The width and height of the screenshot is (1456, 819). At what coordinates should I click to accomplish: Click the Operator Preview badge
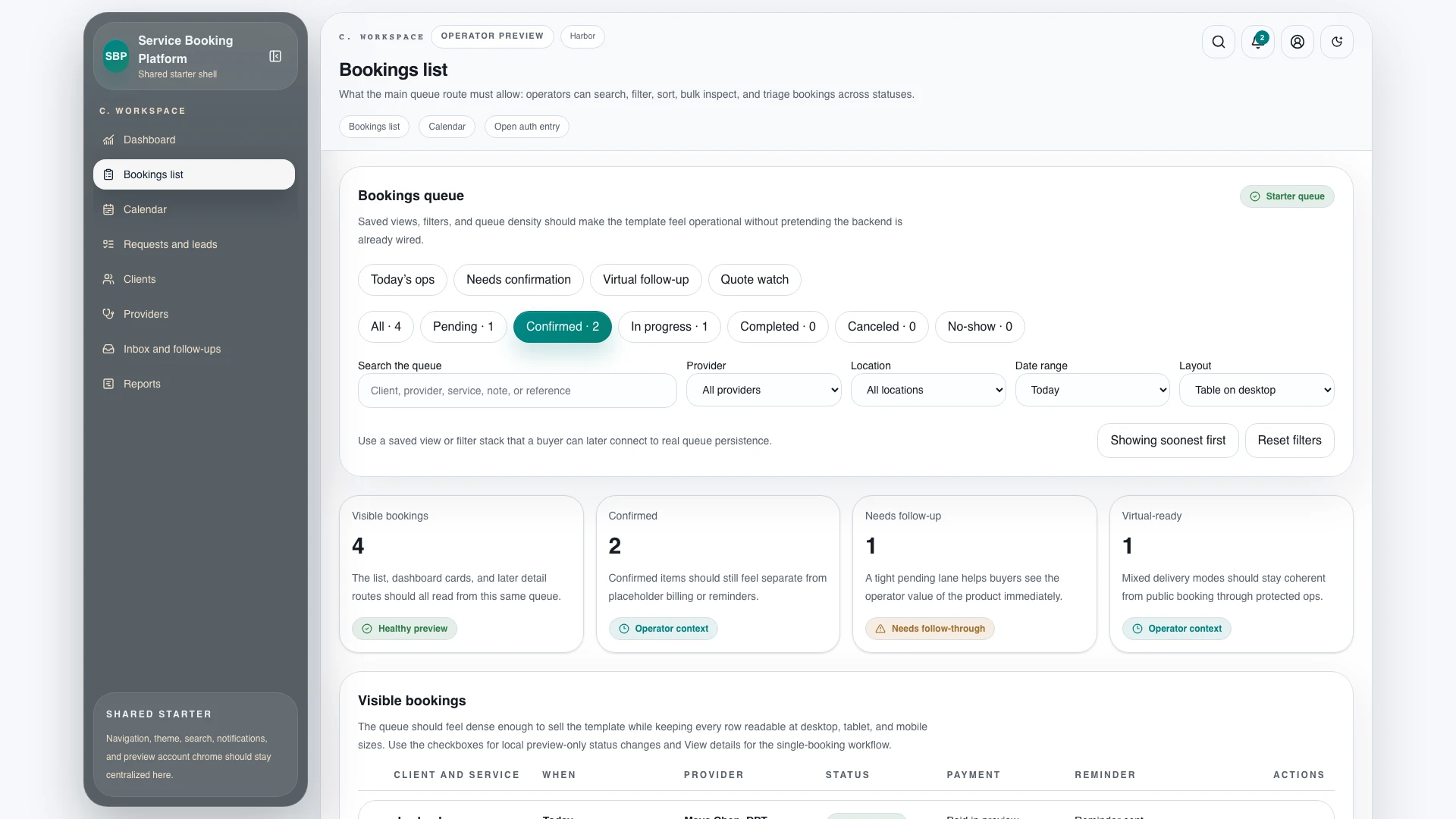[x=492, y=36]
